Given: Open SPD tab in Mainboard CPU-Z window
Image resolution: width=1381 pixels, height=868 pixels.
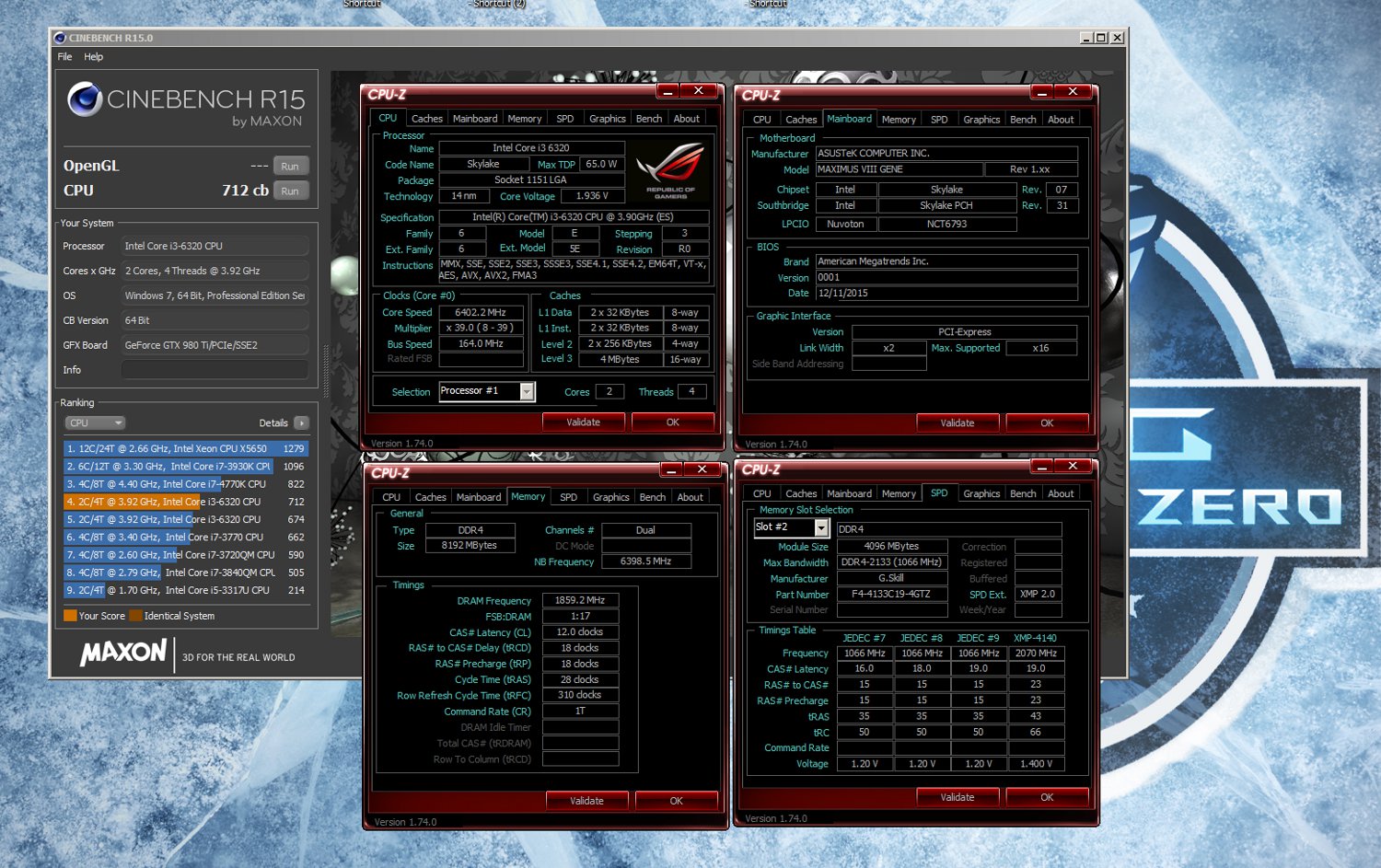Looking at the screenshot, I should tap(939, 120).
